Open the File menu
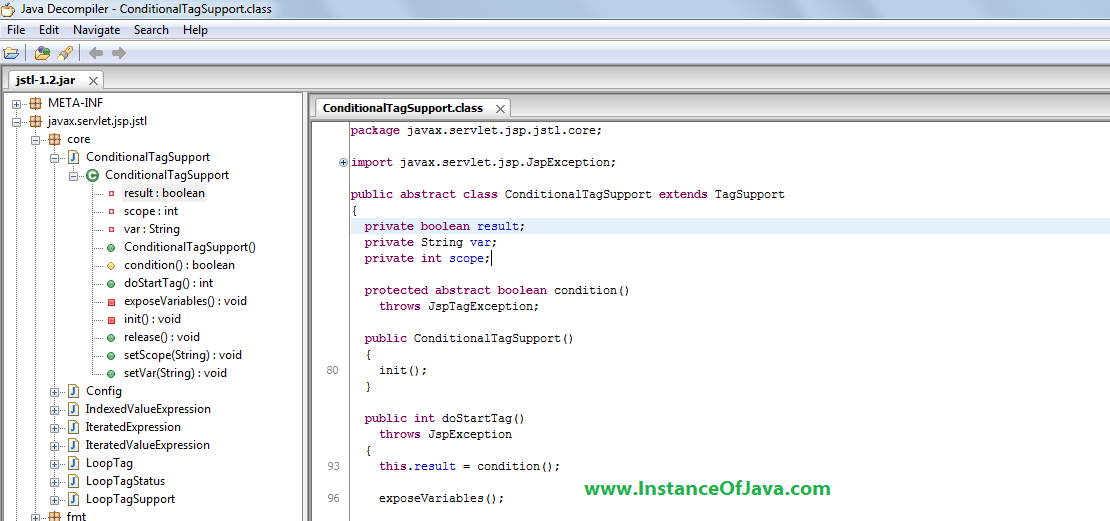This screenshot has width=1110, height=521. 16,30
